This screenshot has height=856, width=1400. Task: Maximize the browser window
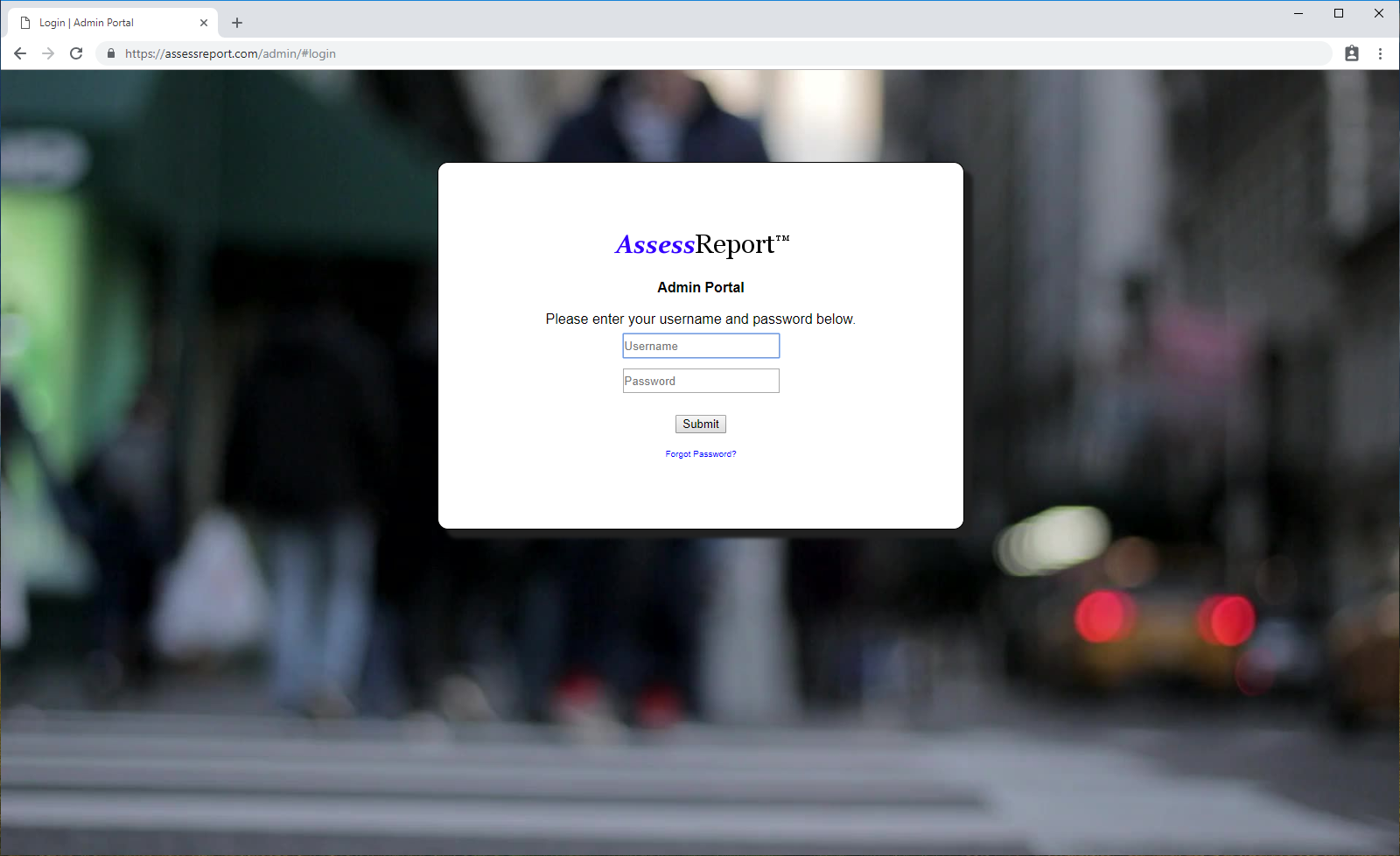point(1339,13)
